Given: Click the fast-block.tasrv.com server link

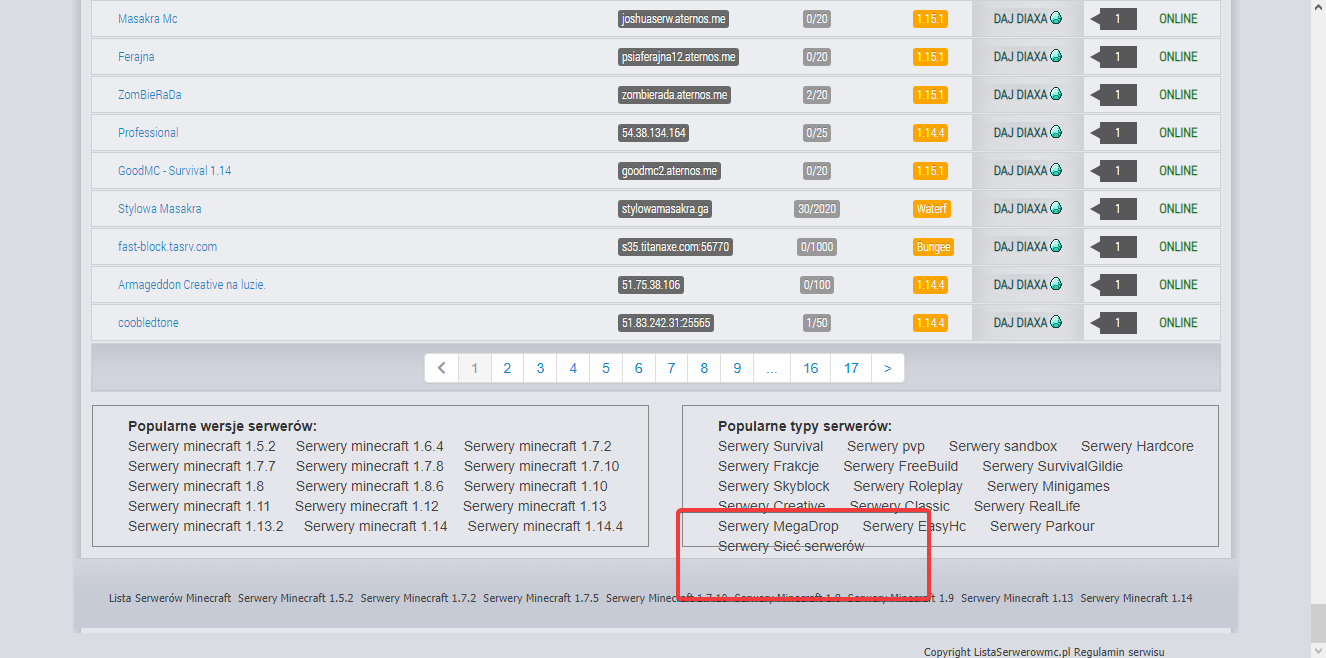Looking at the screenshot, I should (x=167, y=247).
